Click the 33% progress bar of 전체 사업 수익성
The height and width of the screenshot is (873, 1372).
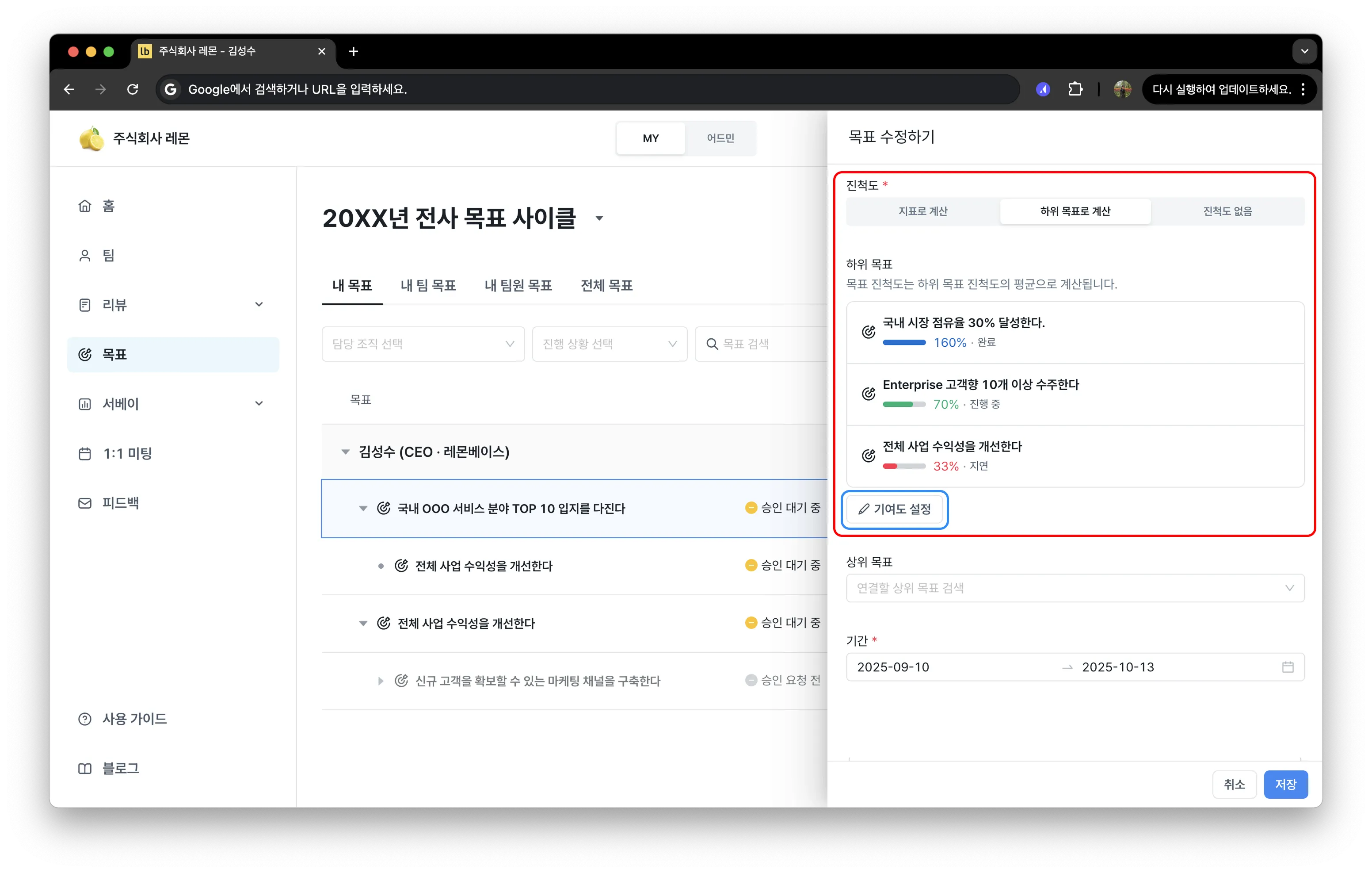(x=904, y=467)
